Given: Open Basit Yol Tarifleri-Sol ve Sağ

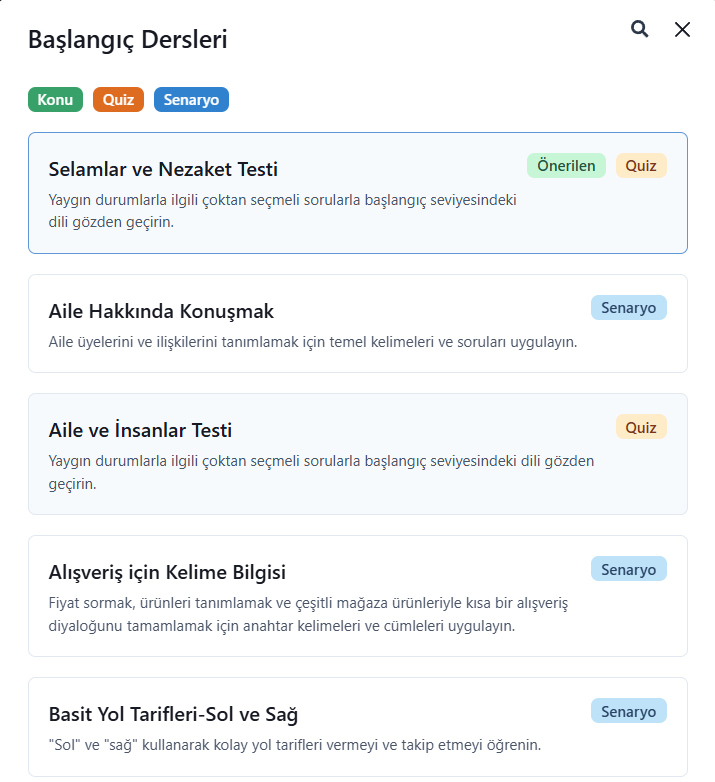Looking at the screenshot, I should 173,715.
